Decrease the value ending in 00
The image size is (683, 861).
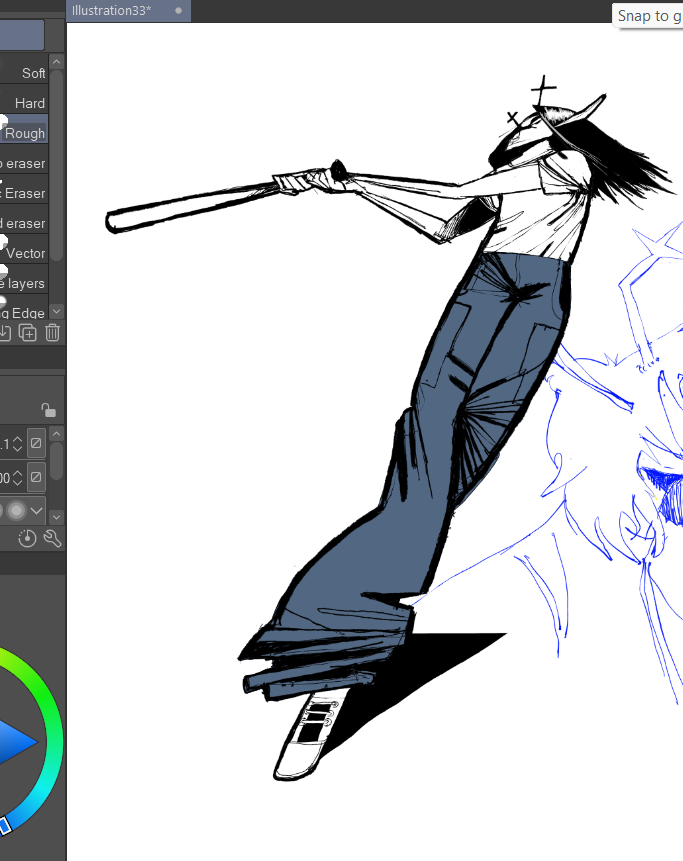click(18, 482)
